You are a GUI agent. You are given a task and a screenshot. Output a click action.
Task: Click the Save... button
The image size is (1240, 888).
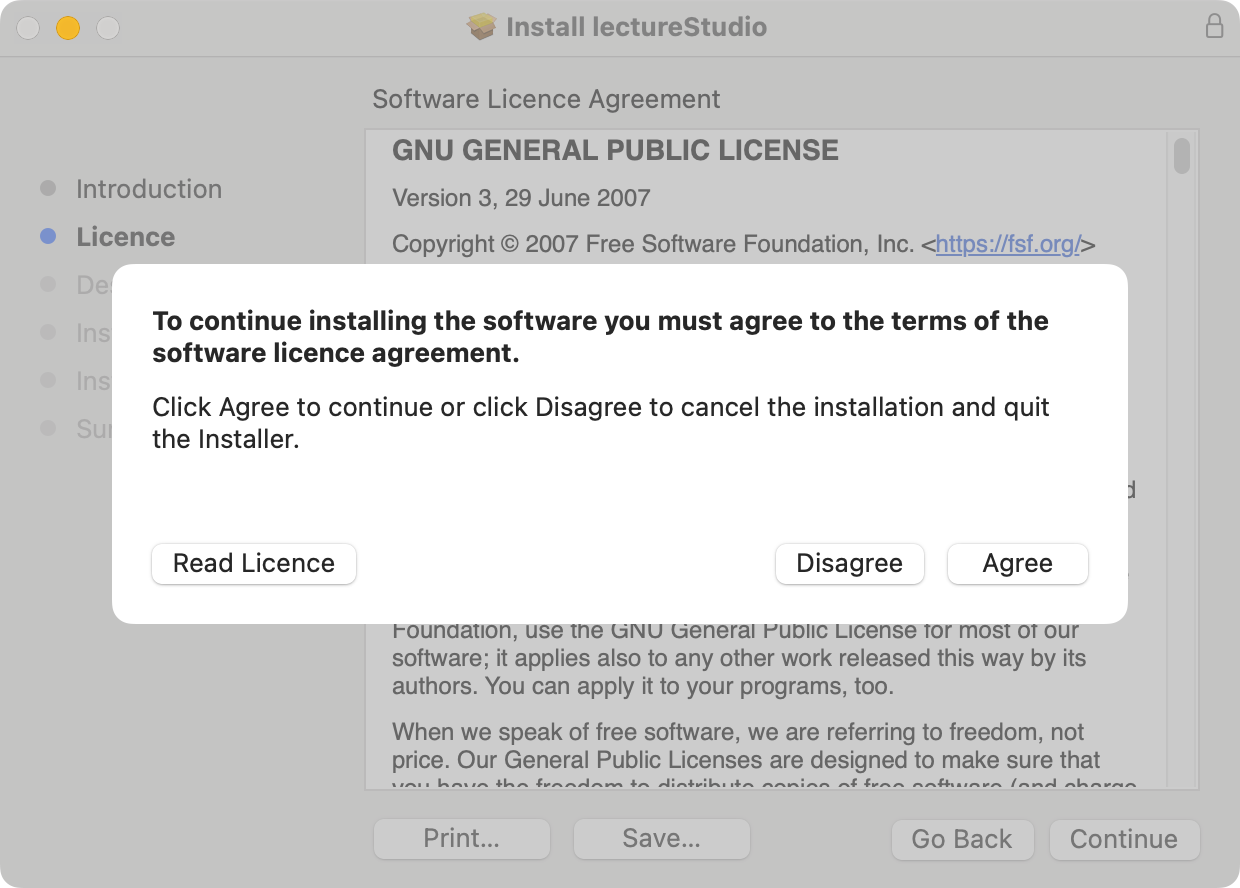pyautogui.click(x=661, y=839)
